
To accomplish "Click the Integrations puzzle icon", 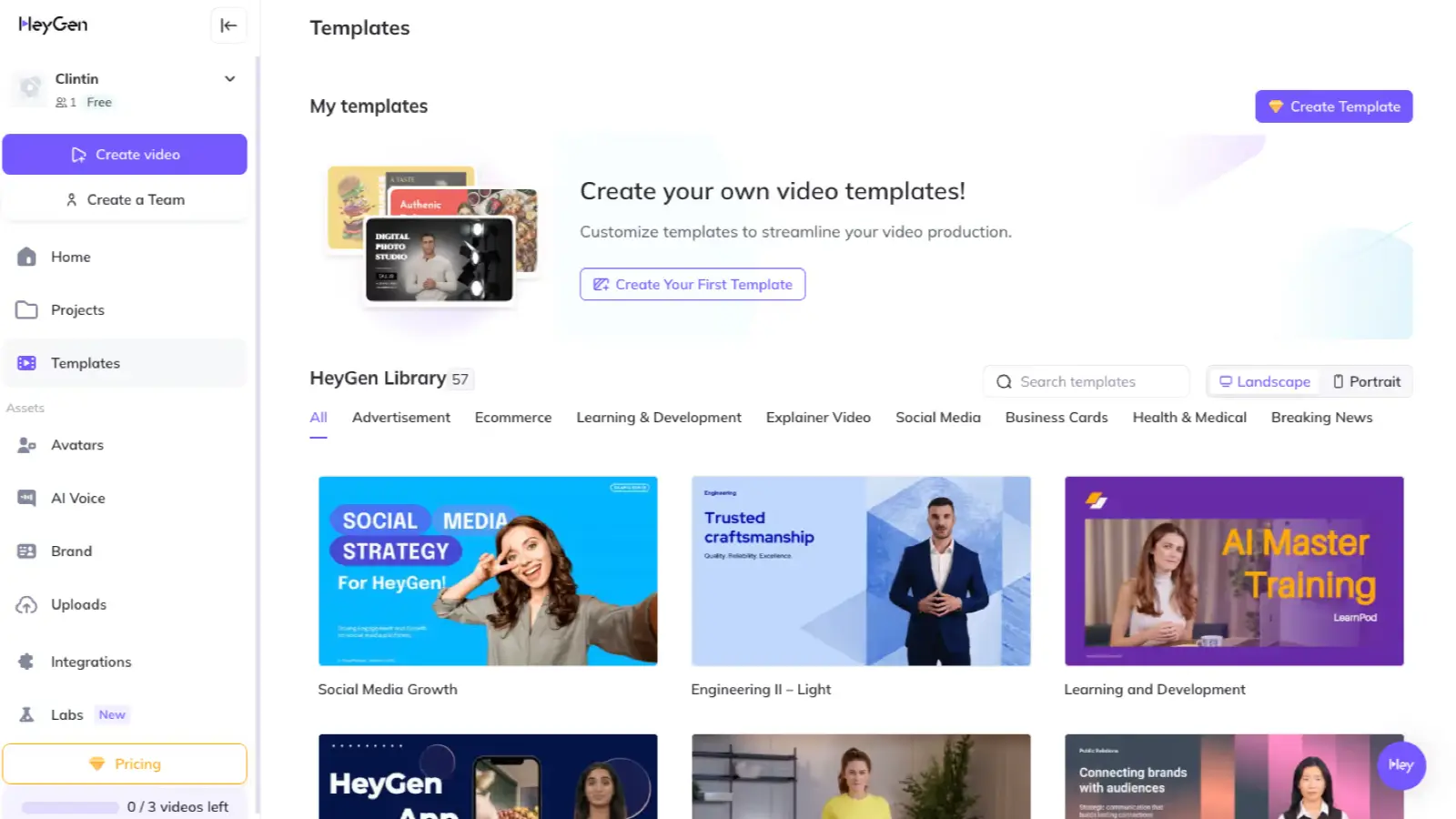I will coord(26,662).
